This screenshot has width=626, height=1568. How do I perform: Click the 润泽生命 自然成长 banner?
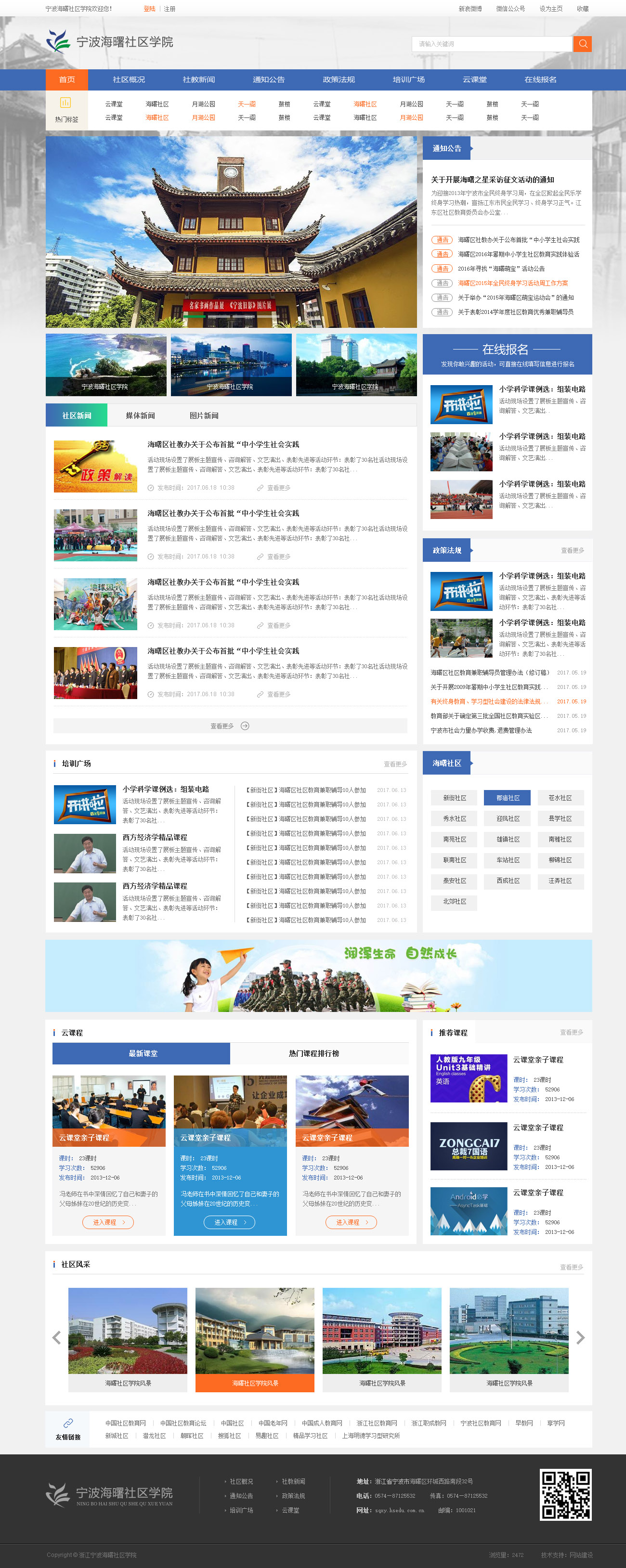(x=318, y=976)
